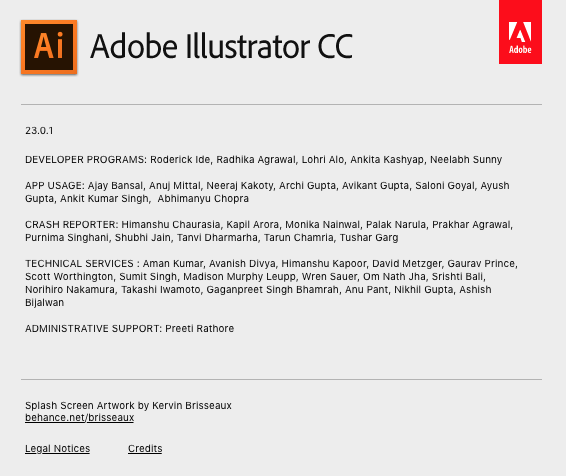Click the name Tushar Garg
The height and width of the screenshot is (476, 566).
(x=369, y=237)
